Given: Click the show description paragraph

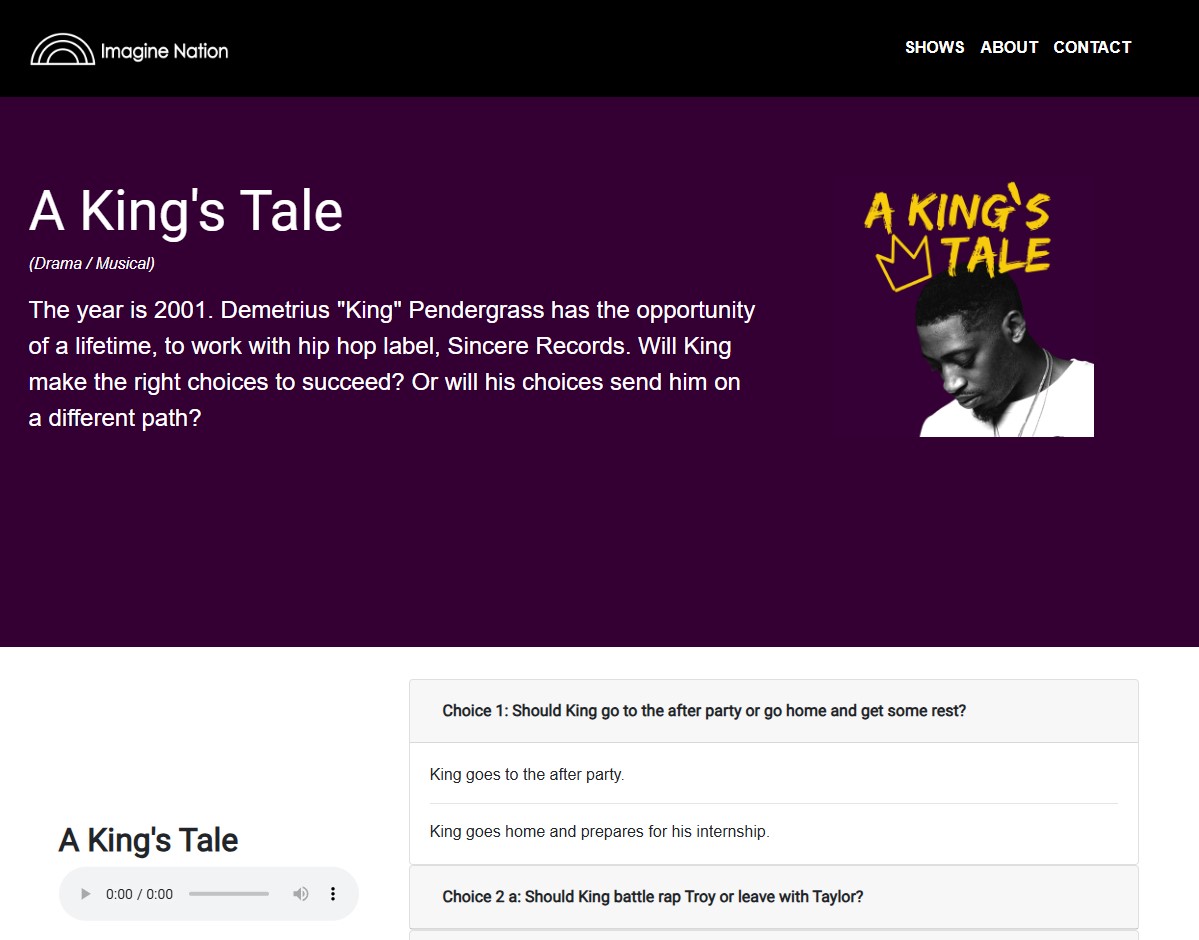Looking at the screenshot, I should pyautogui.click(x=392, y=364).
